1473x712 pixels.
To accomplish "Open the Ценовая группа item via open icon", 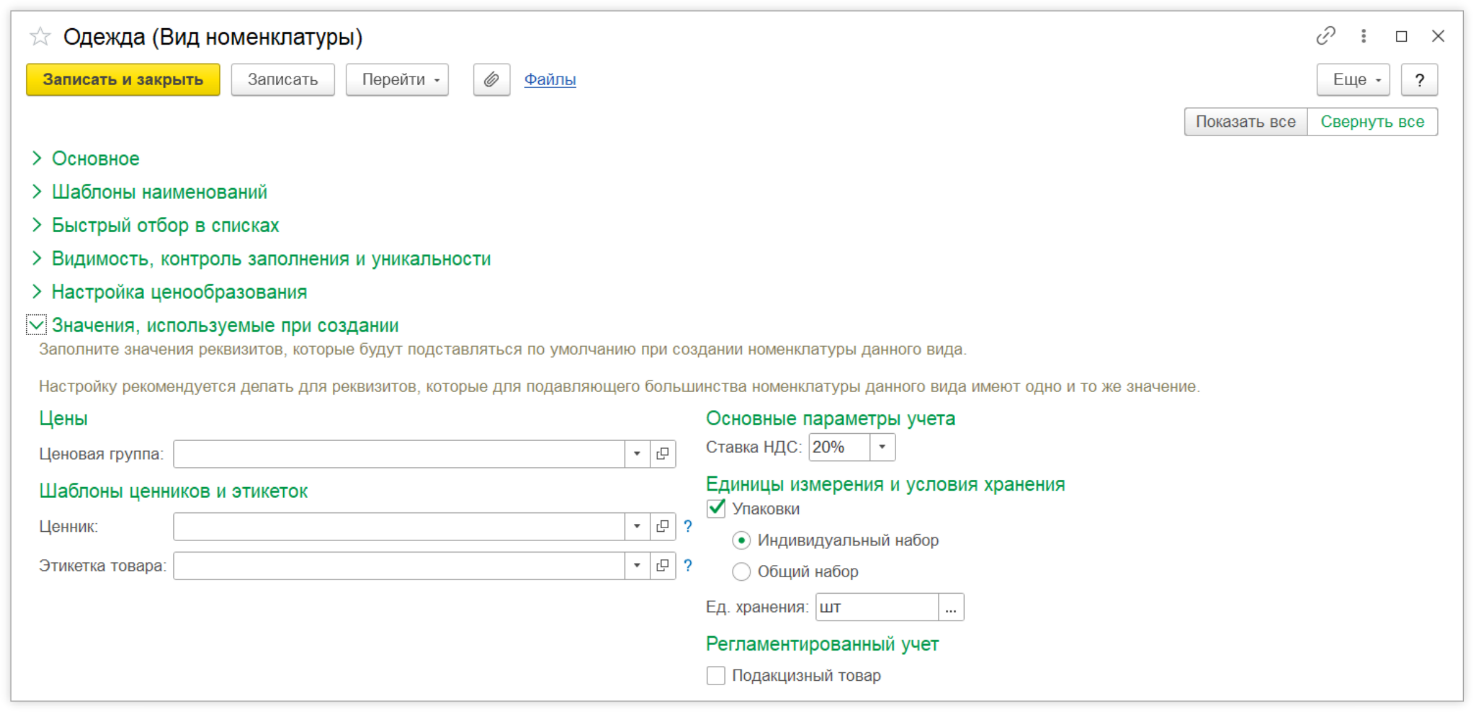I will tap(662, 454).
